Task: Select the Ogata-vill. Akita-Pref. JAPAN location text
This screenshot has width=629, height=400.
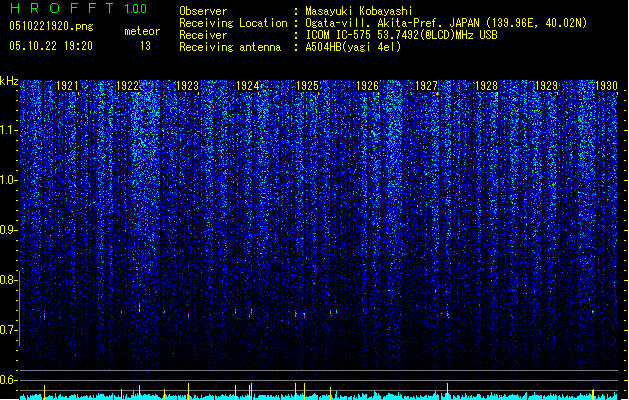Action: 446,23
